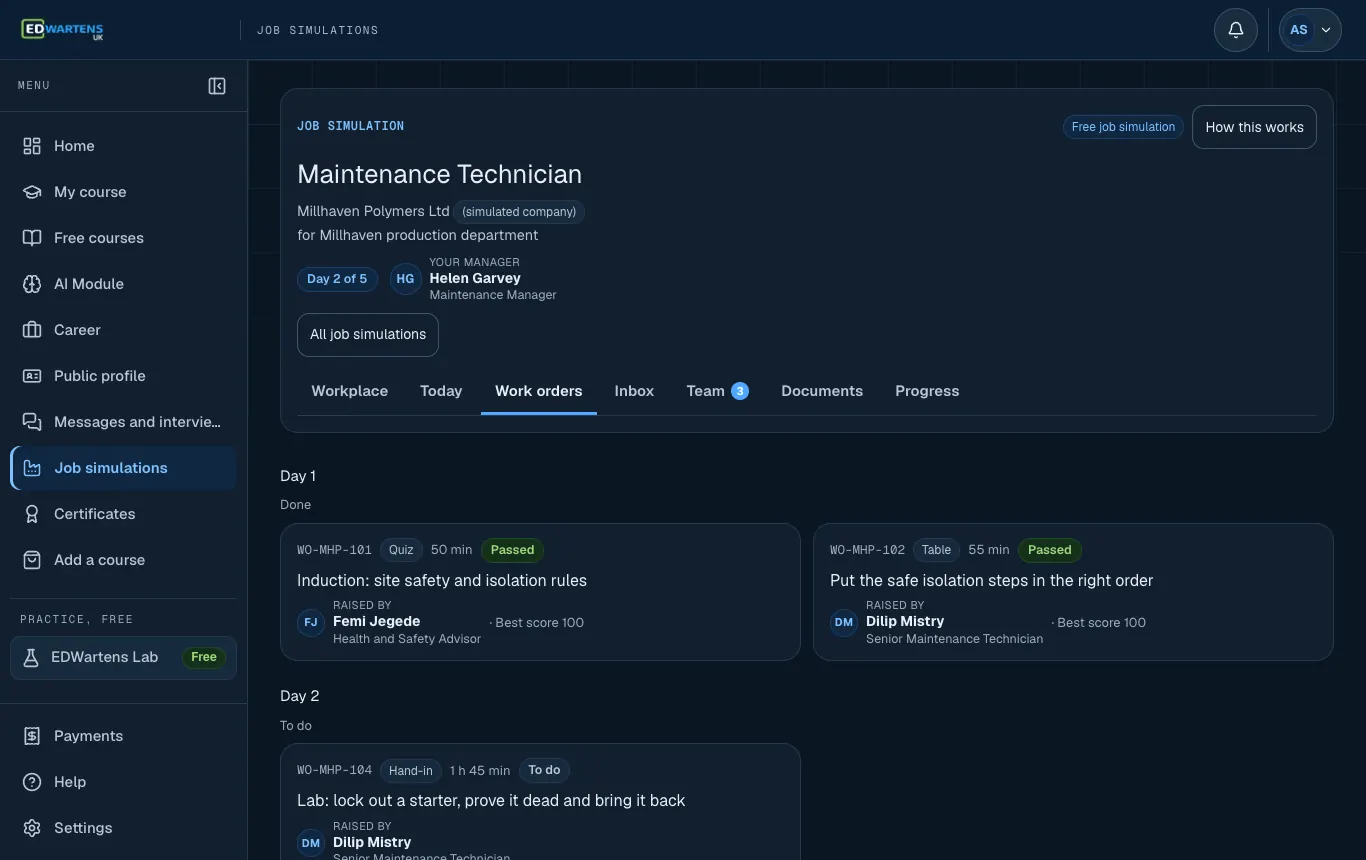Screen dimensions: 1366x860
Task: Open Induction: site safety and isolation rules
Action: 540,592
